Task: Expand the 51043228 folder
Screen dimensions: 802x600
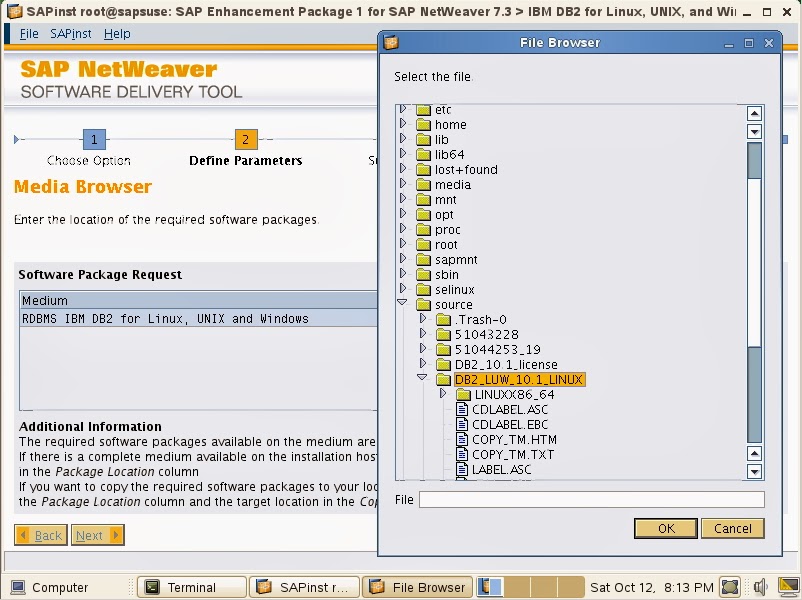Action: pos(422,334)
